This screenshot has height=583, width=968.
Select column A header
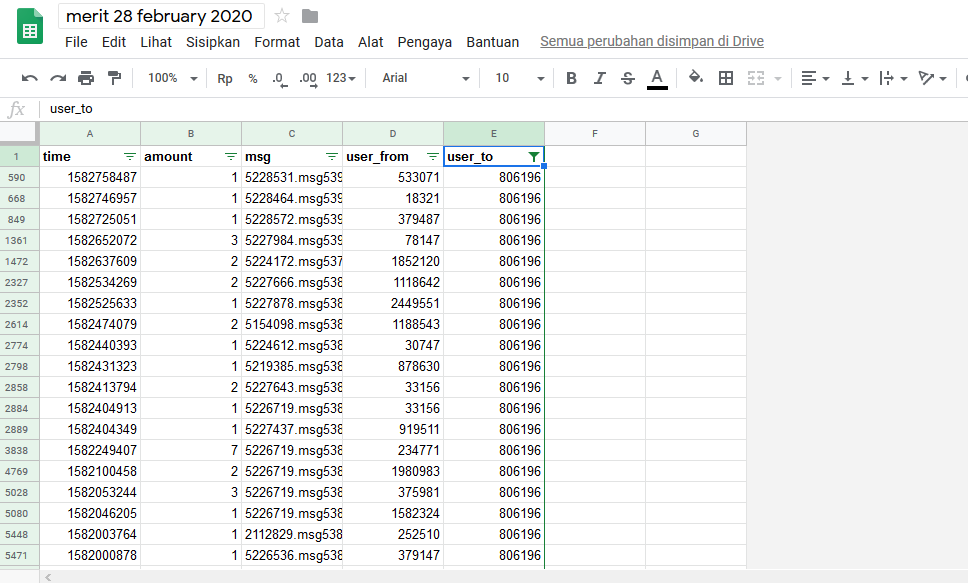coord(90,133)
